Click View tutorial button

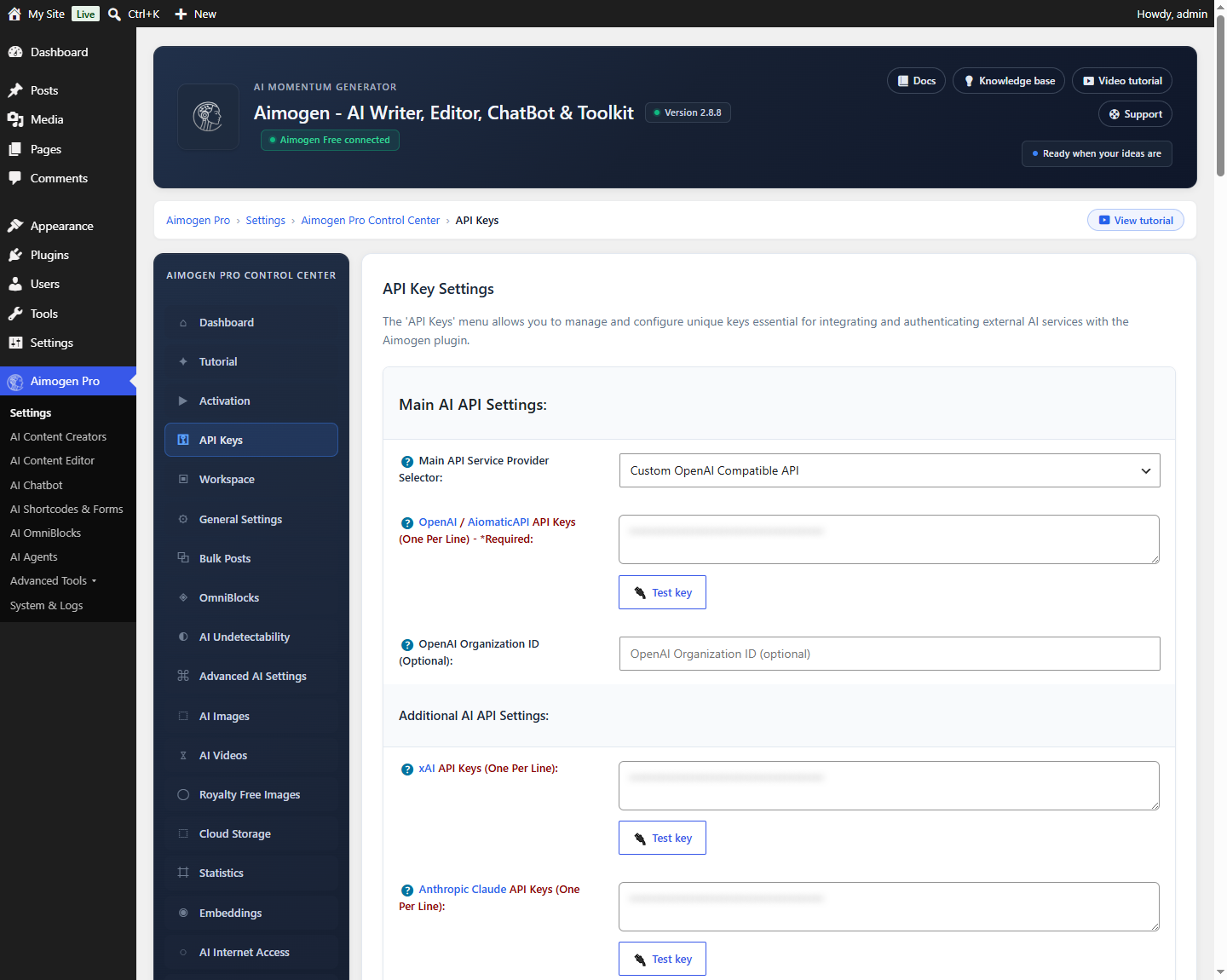pyautogui.click(x=1136, y=220)
